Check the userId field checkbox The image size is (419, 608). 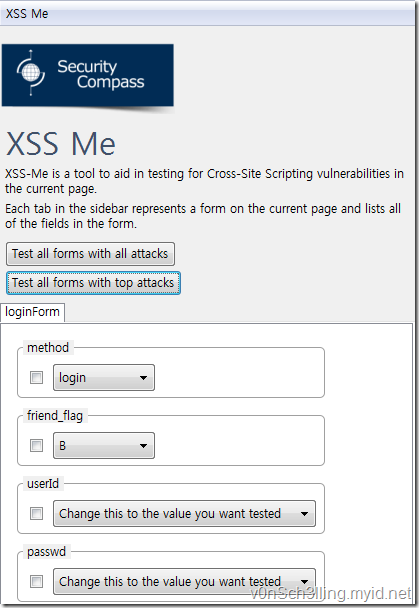36,513
